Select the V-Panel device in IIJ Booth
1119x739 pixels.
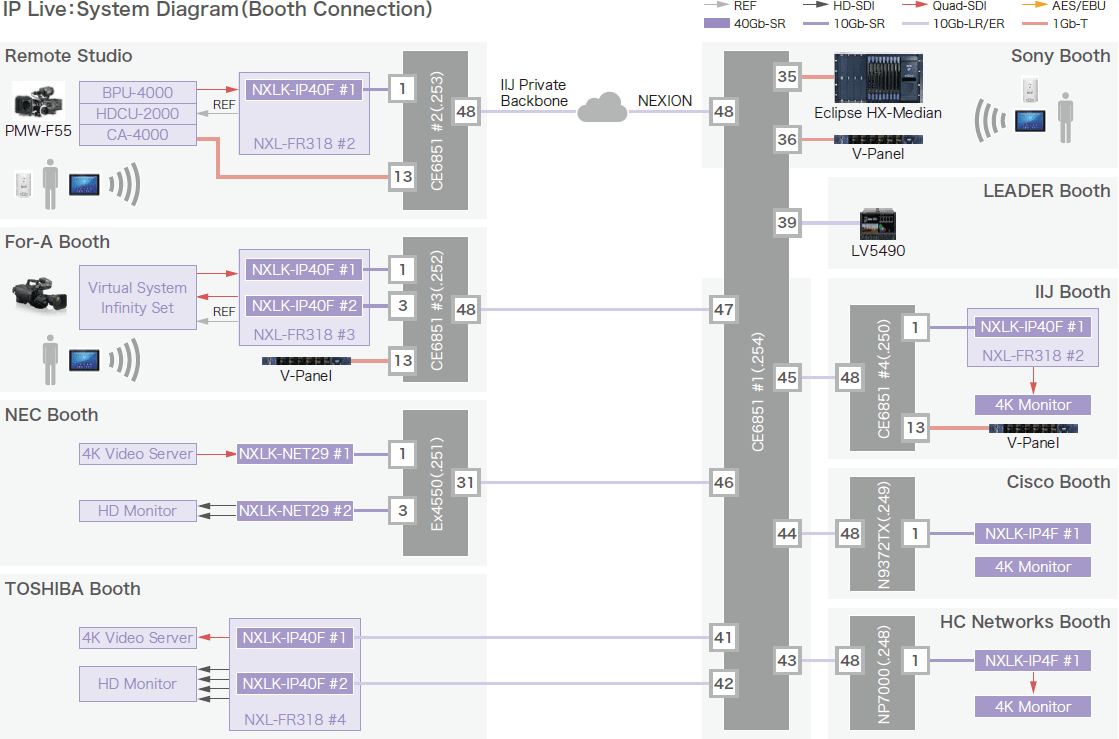click(x=1033, y=428)
